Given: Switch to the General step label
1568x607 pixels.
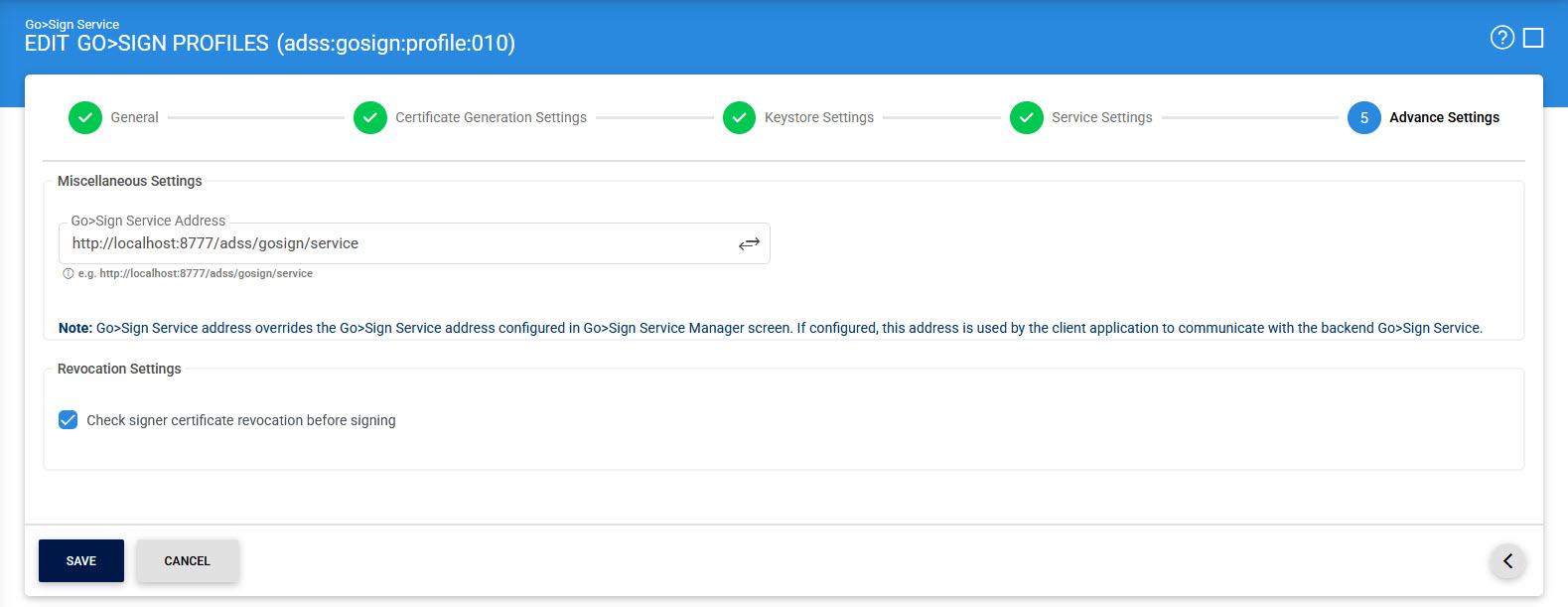Looking at the screenshot, I should click(134, 117).
